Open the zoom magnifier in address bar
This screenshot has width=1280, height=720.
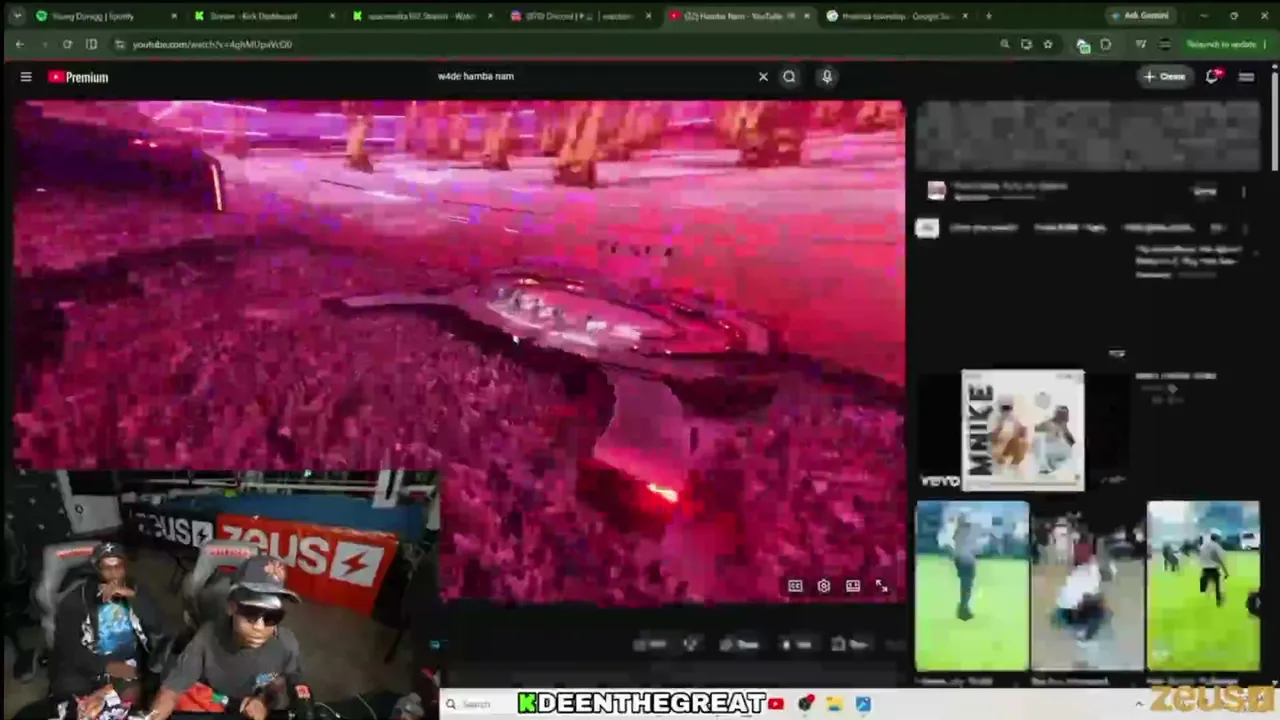point(1004,44)
